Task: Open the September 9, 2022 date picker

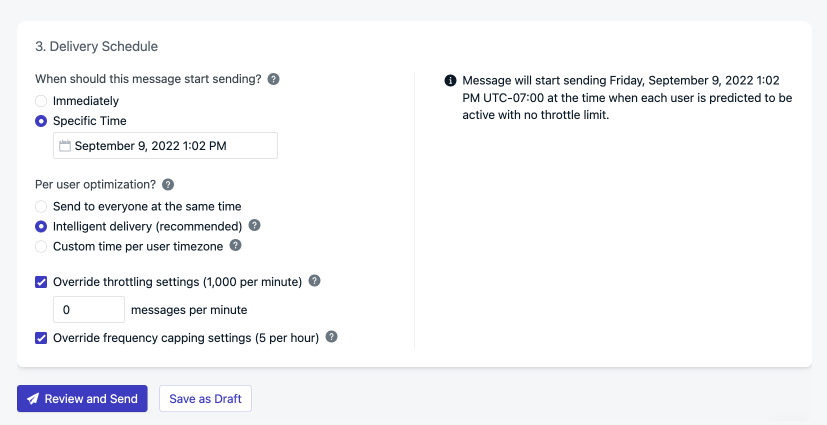Action: [165, 146]
